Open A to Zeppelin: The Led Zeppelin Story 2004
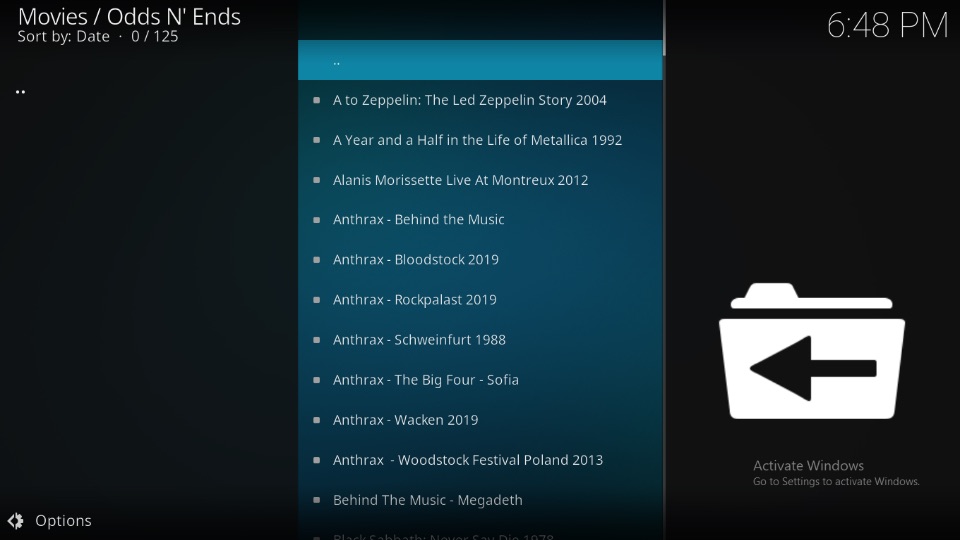 (x=480, y=100)
